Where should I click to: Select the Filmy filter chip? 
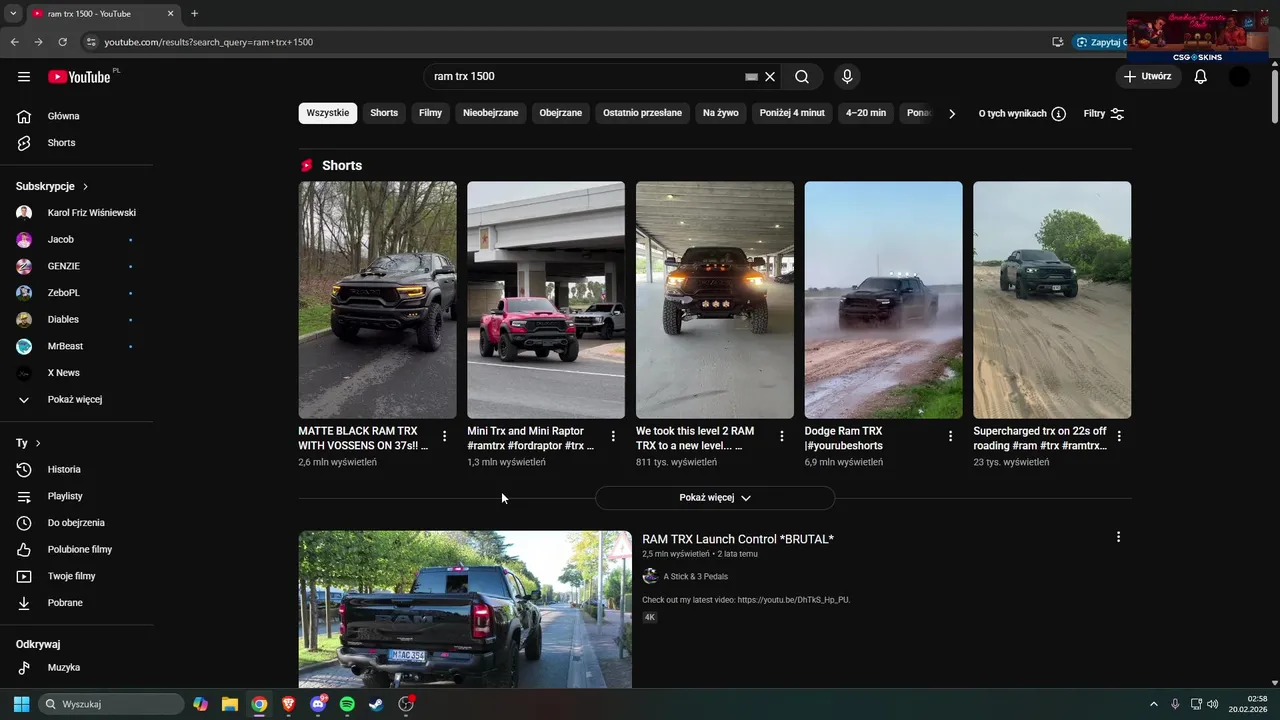430,113
